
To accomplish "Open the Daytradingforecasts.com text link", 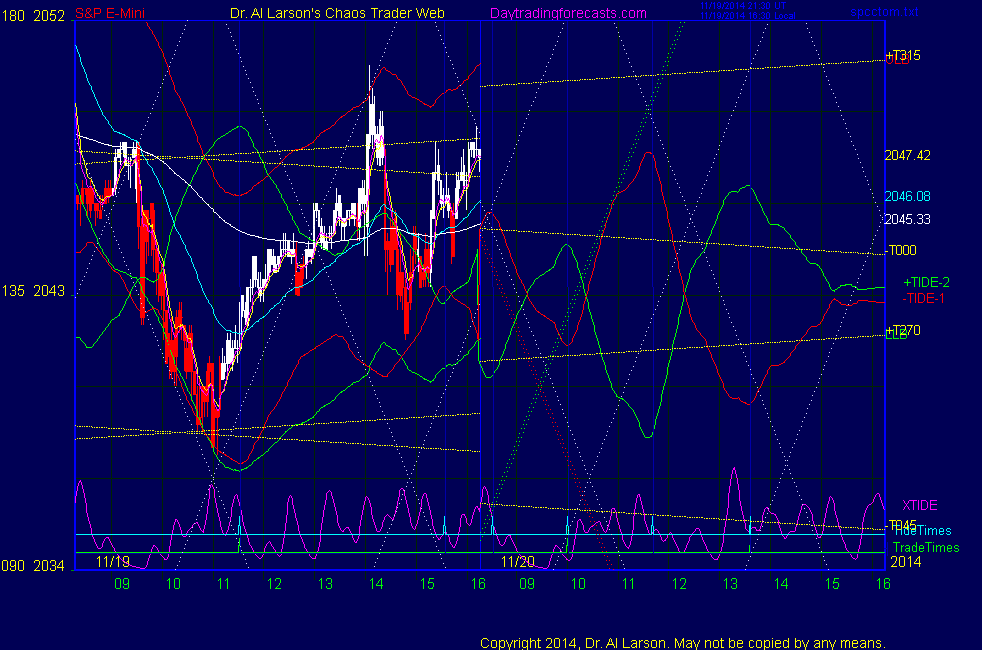I will tap(568, 14).
